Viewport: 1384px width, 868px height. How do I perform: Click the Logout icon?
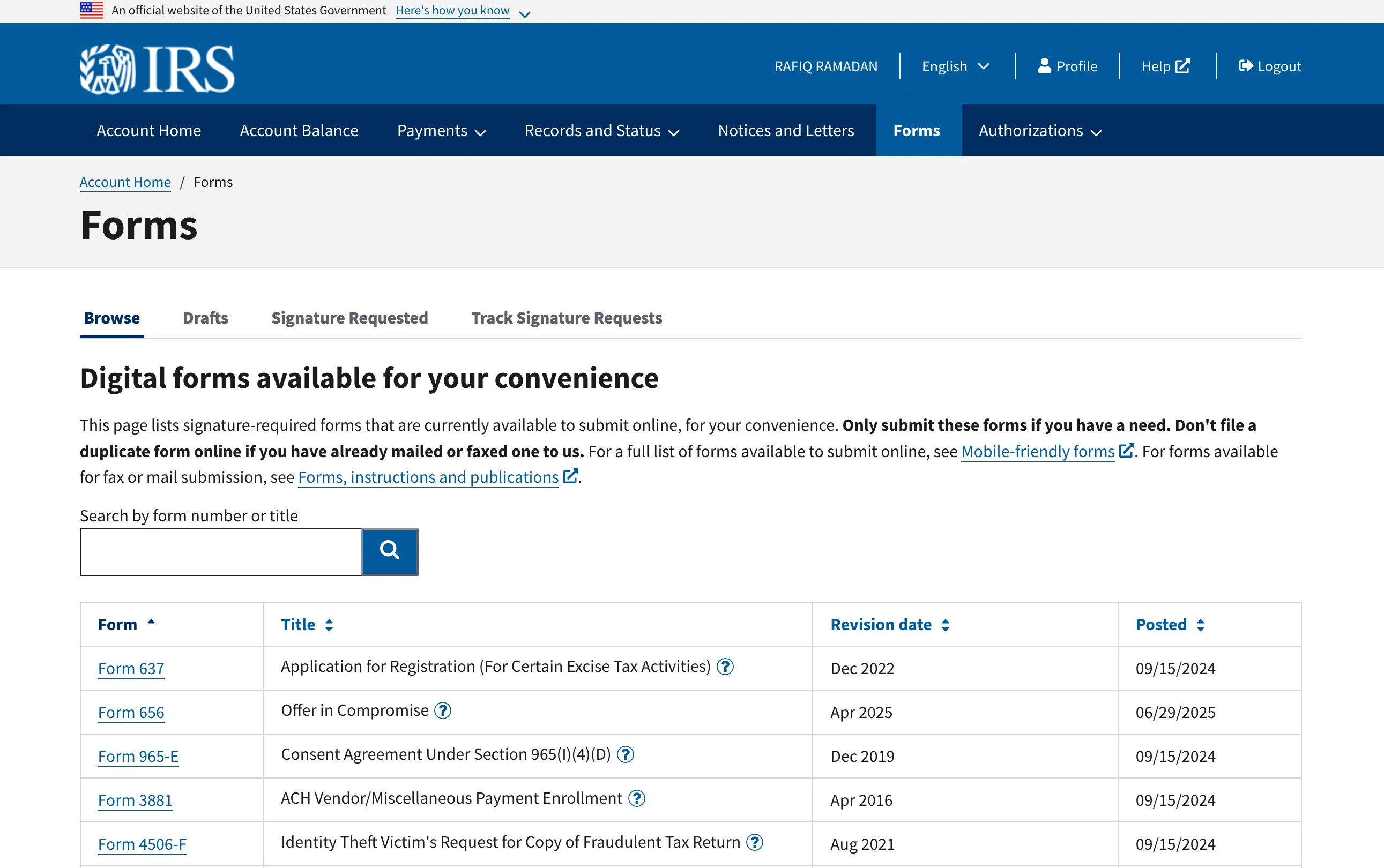1246,65
